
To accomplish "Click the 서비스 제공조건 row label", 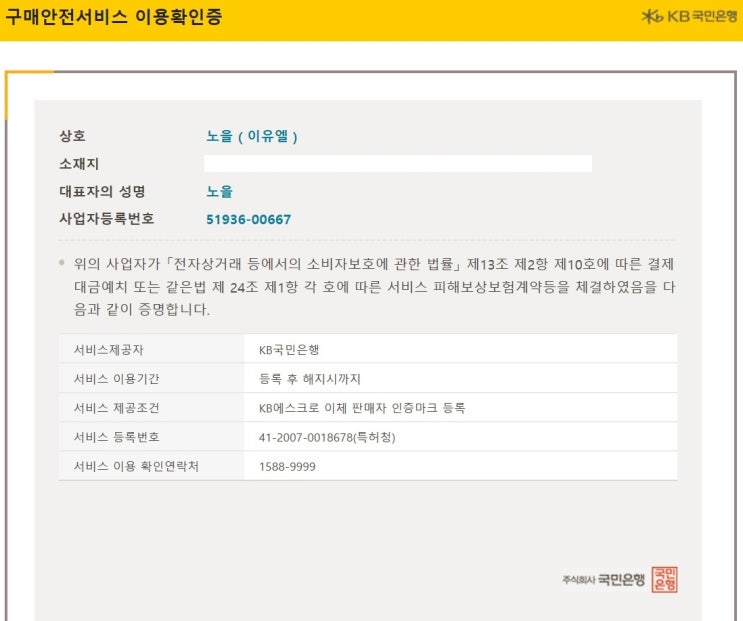I will click(117, 408).
